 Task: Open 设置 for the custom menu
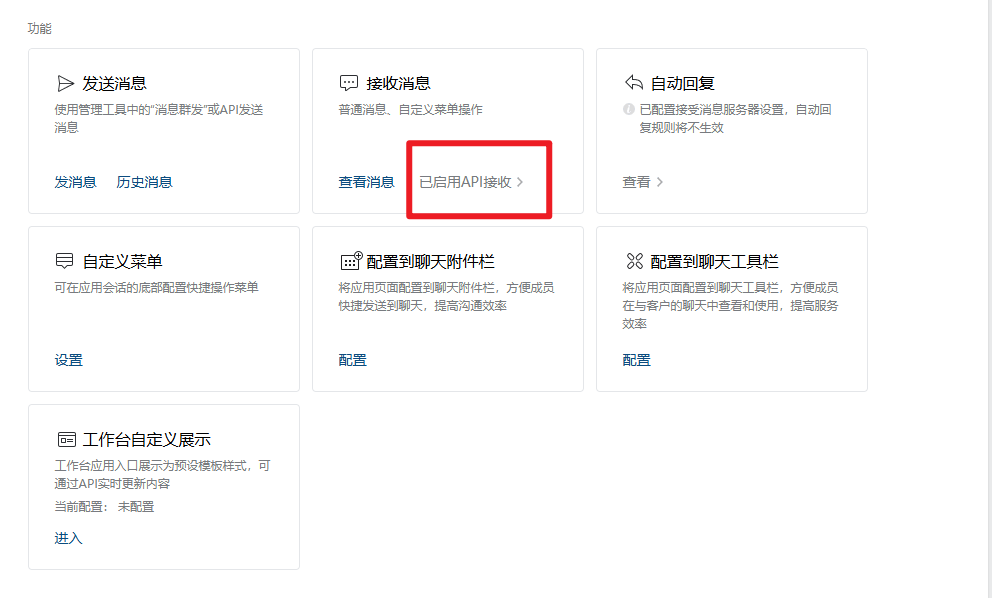point(70,360)
